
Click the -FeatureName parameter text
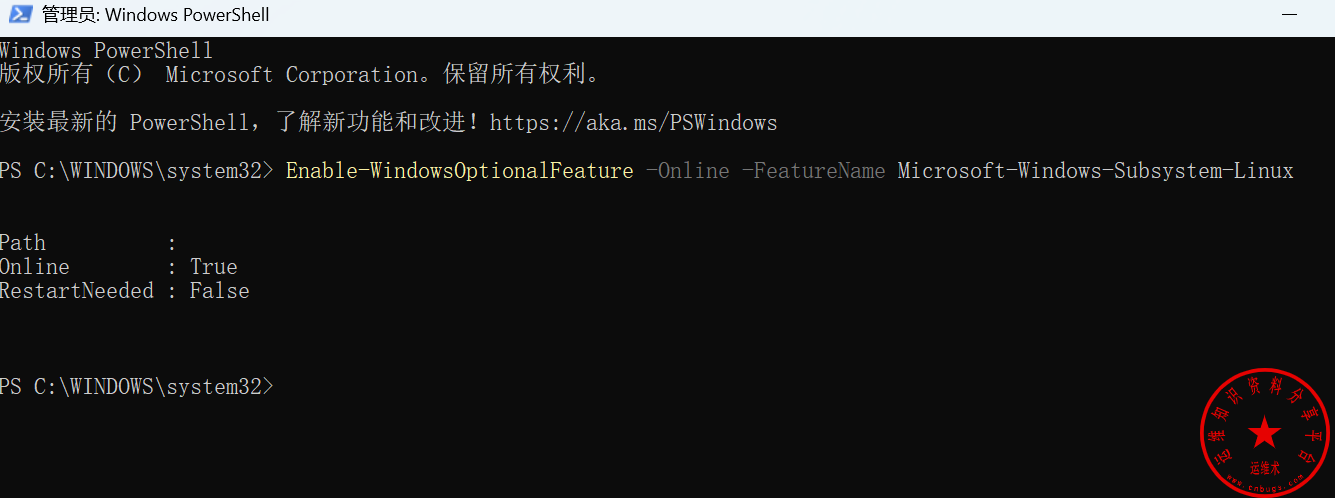click(813, 171)
